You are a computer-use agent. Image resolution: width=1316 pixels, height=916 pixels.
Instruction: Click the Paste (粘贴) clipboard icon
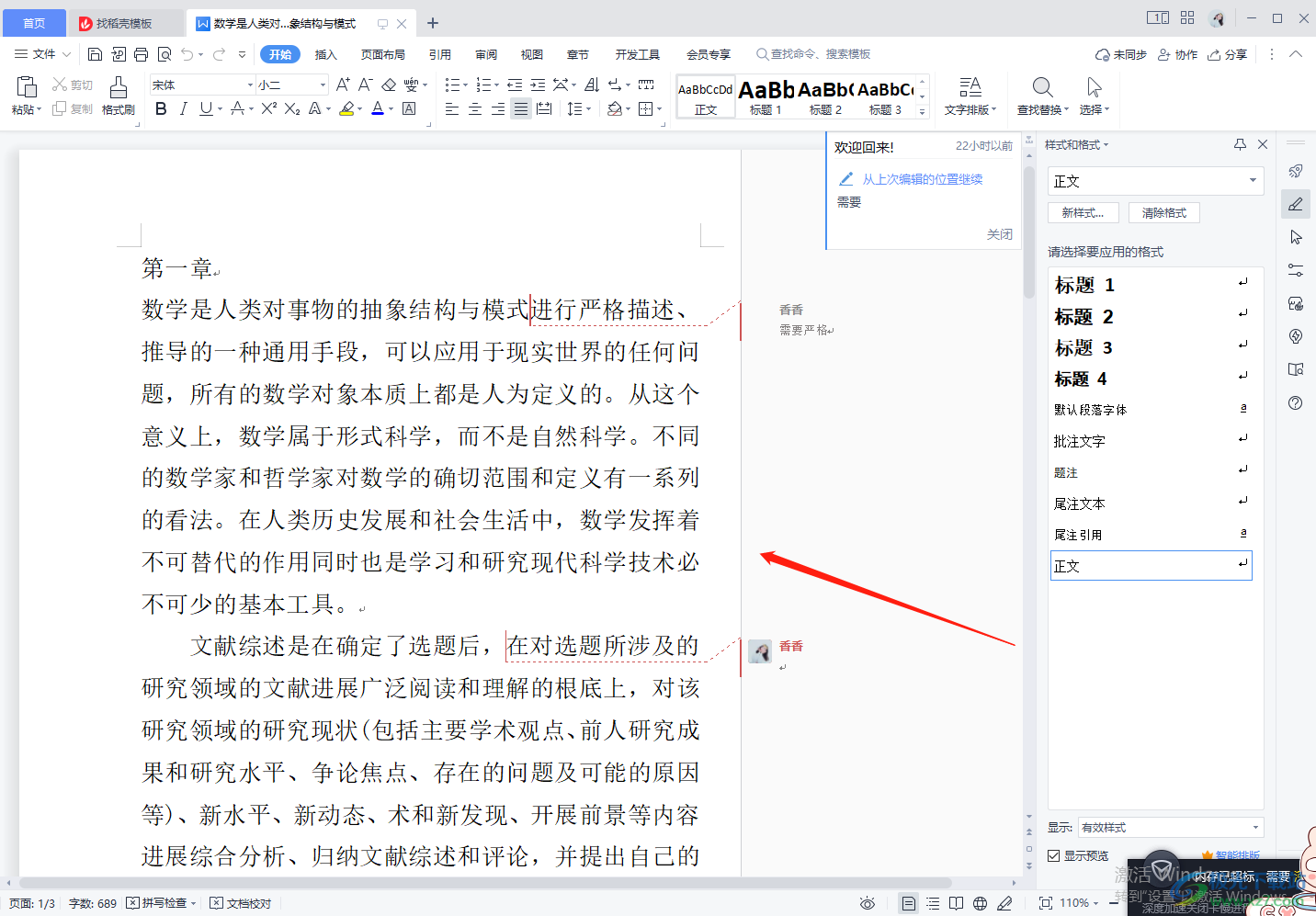click(27, 87)
